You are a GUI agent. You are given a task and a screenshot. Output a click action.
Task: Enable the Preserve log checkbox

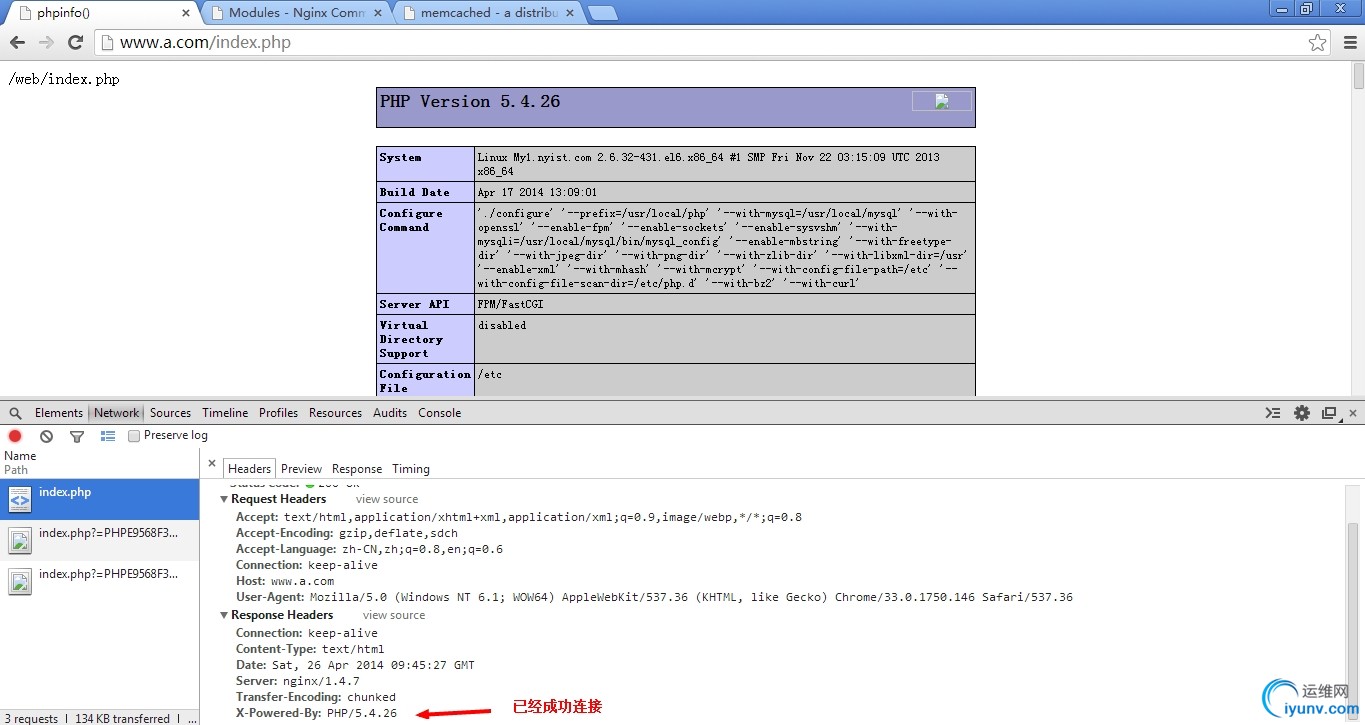pos(134,436)
